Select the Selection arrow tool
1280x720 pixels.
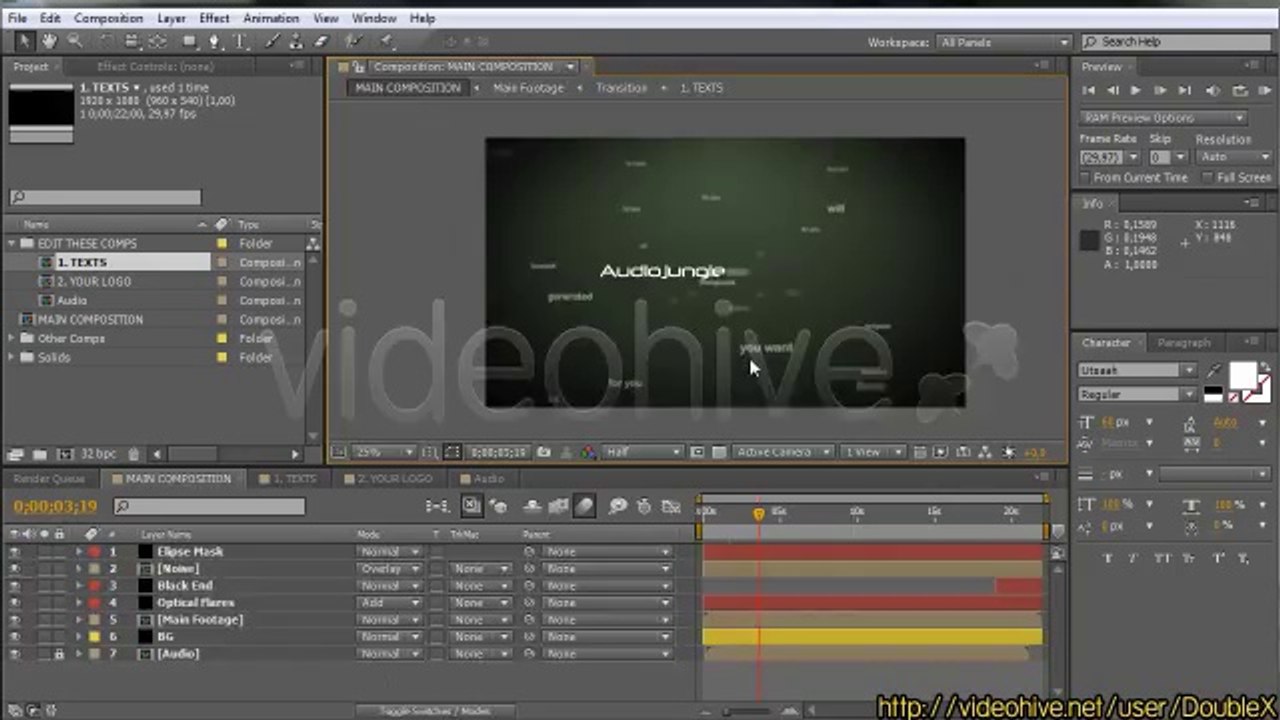point(24,41)
